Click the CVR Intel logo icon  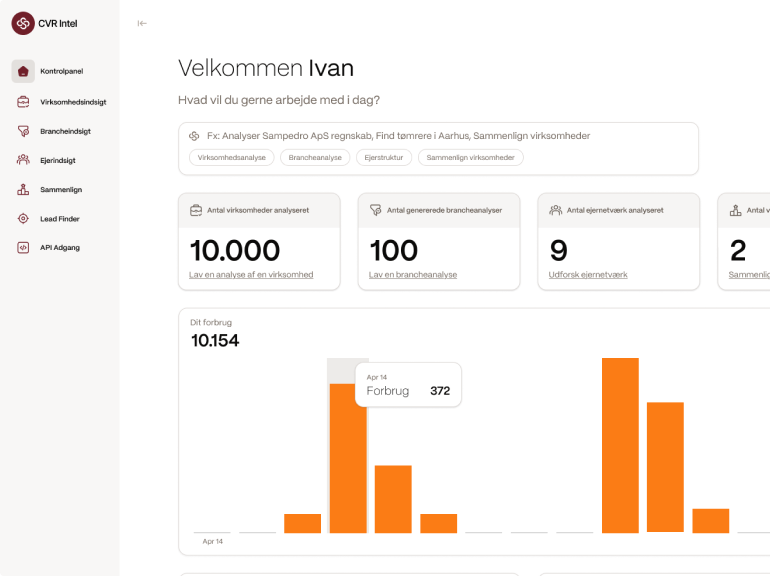click(x=23, y=23)
